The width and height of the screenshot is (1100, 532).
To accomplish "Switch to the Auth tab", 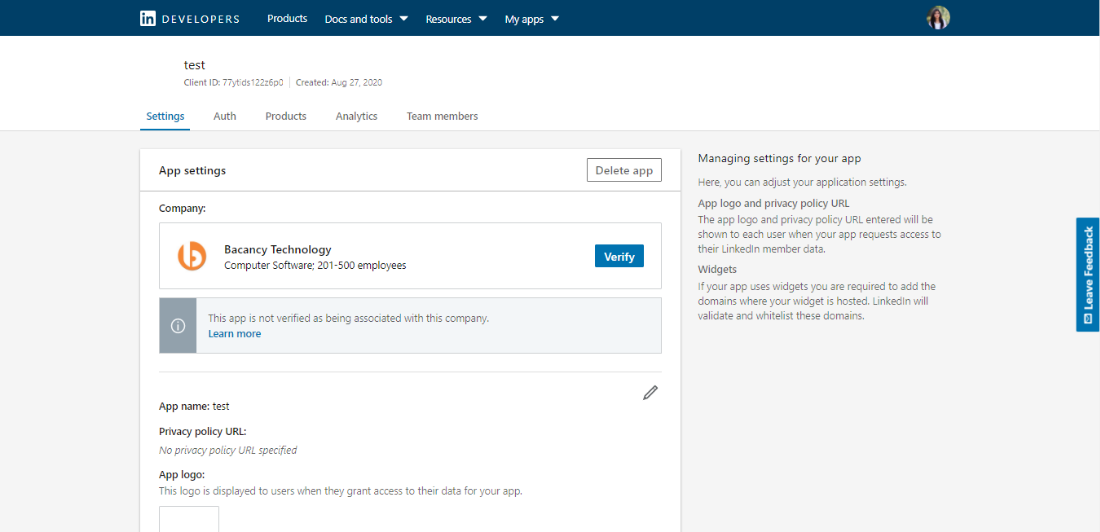I will click(x=224, y=117).
